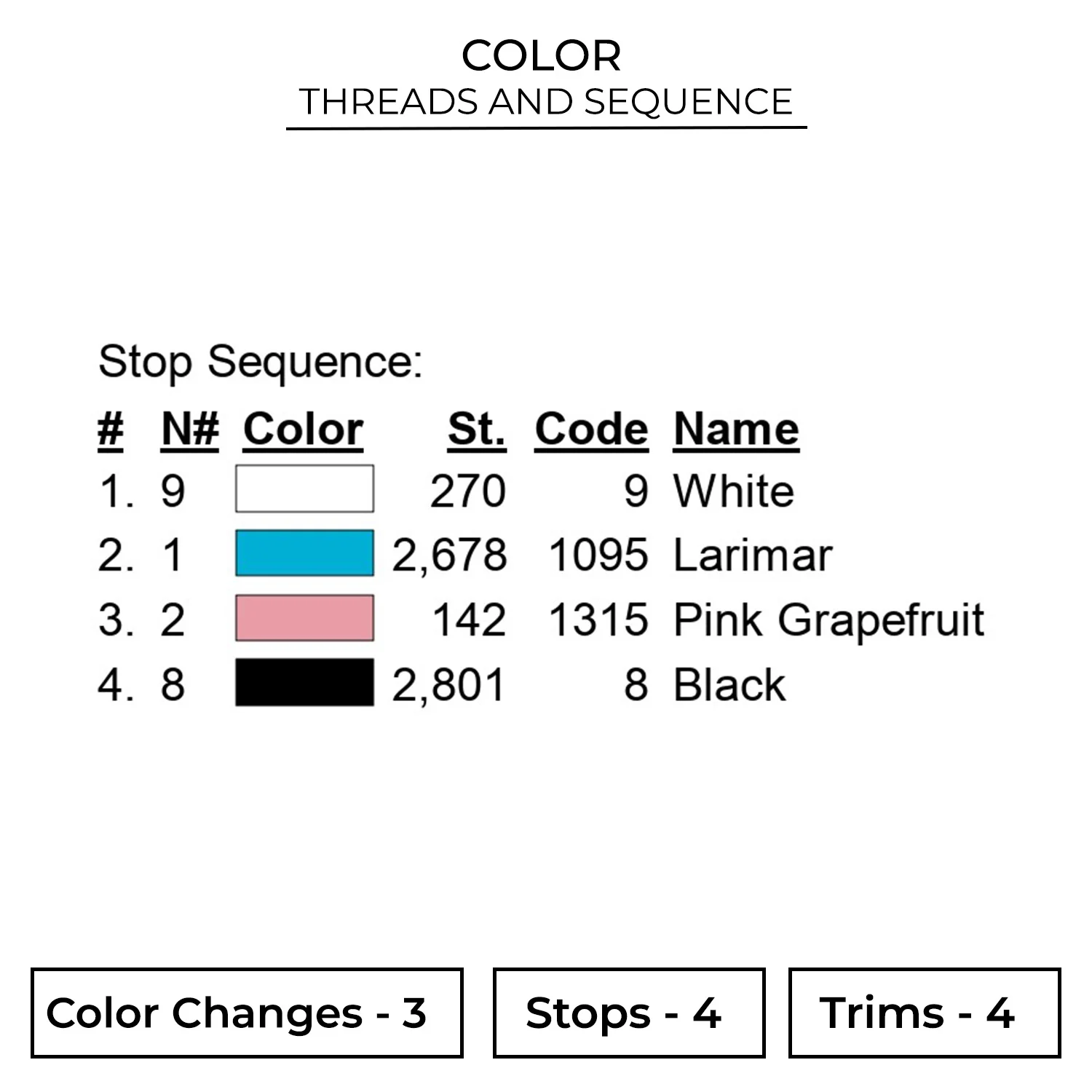Select the N# column header
1092x1092 pixels.
pyautogui.click(x=190, y=429)
